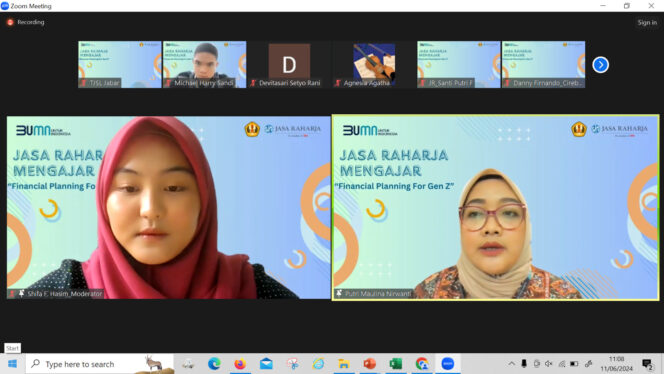Click the microphone tray icon
Image resolution: width=664 pixels, height=374 pixels.
[x=524, y=364]
